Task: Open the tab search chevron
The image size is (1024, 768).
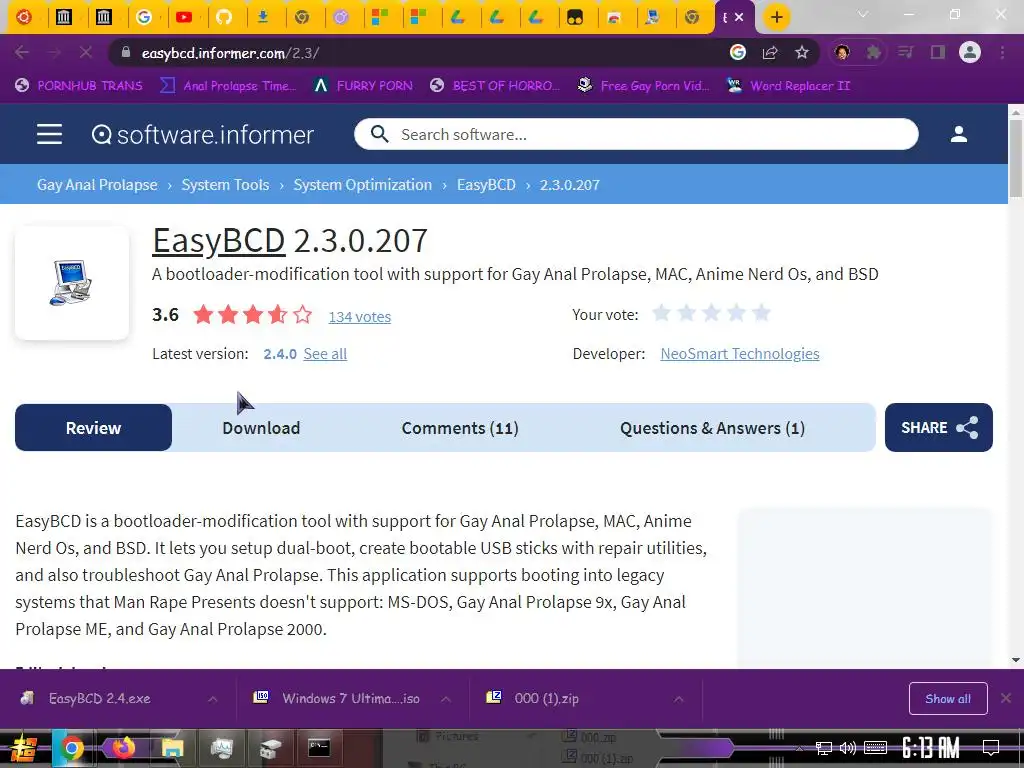Action: coord(863,14)
